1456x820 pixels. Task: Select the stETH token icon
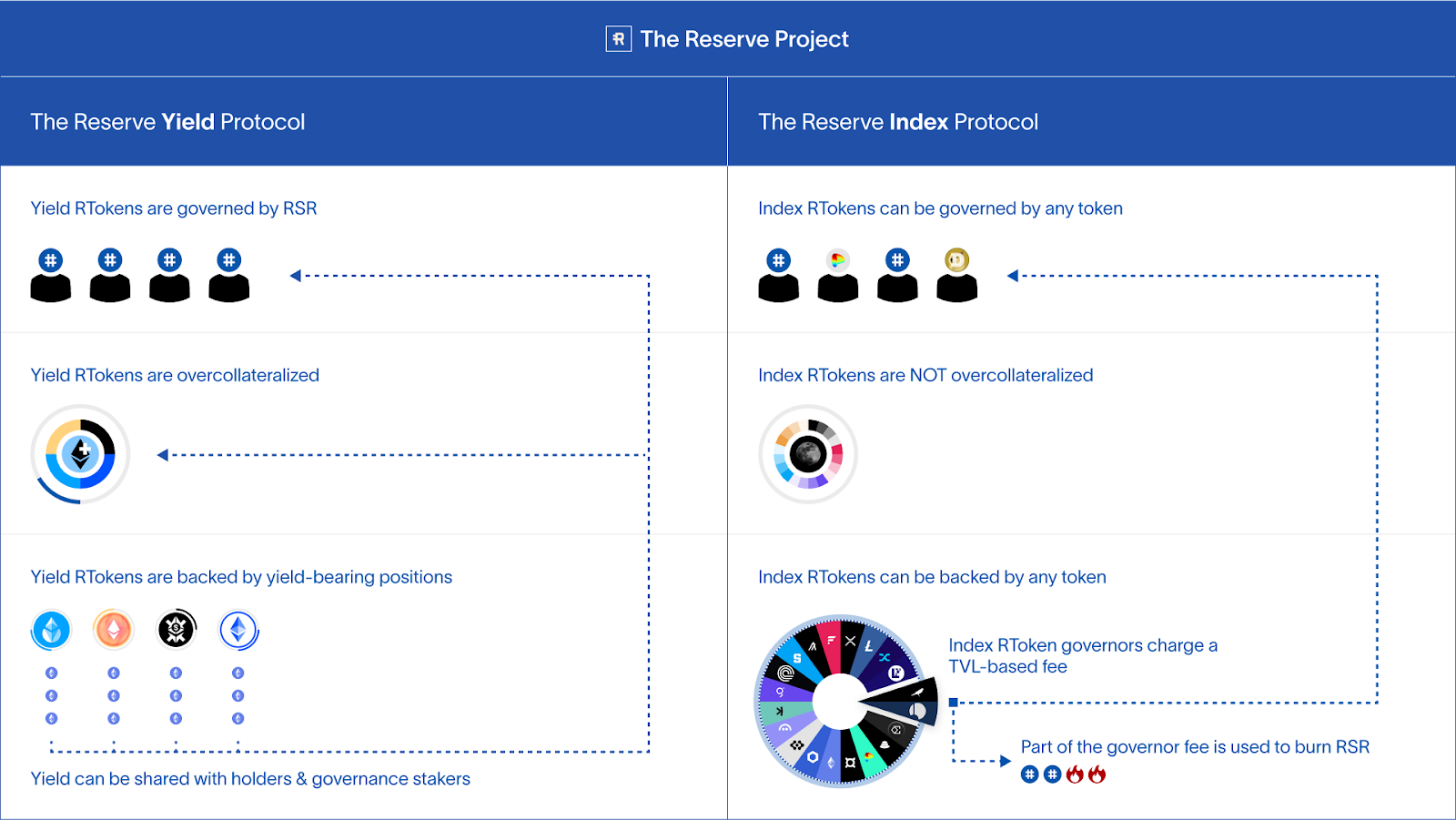51,628
